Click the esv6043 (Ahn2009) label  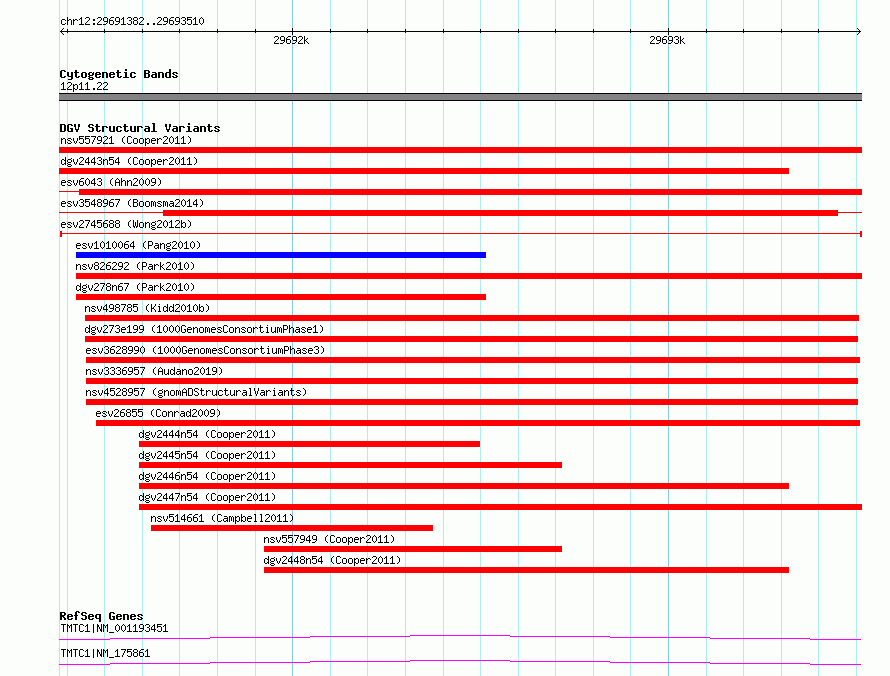coord(111,182)
